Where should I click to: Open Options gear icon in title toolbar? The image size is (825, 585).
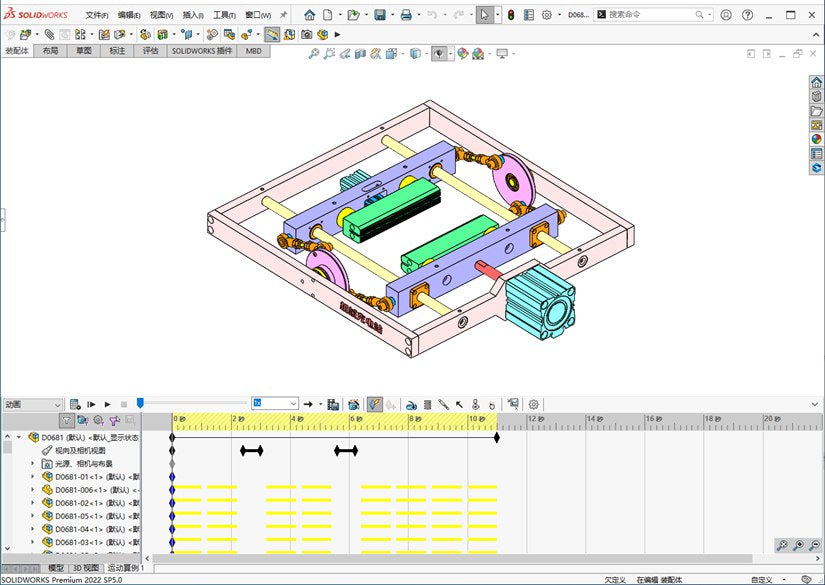547,15
